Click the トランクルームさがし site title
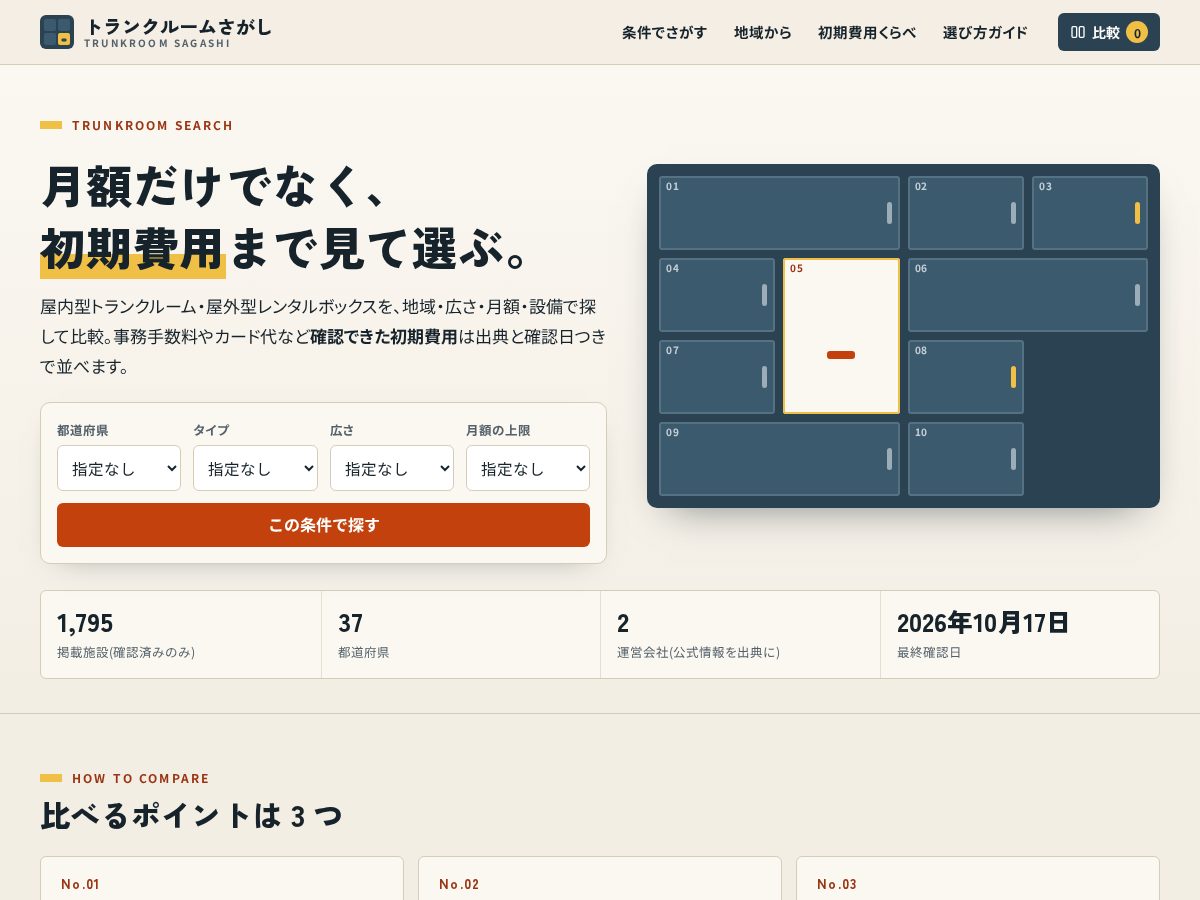 pos(178,27)
